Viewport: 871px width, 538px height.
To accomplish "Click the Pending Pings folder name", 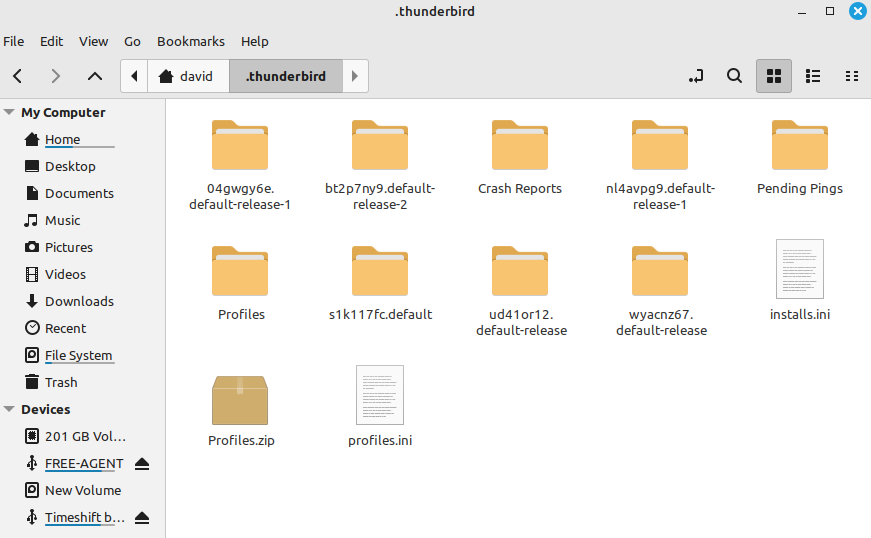I will click(800, 189).
